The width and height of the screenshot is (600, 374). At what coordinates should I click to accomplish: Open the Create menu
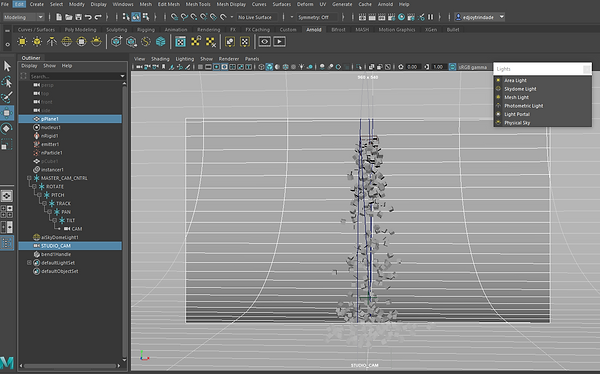tap(37, 4)
